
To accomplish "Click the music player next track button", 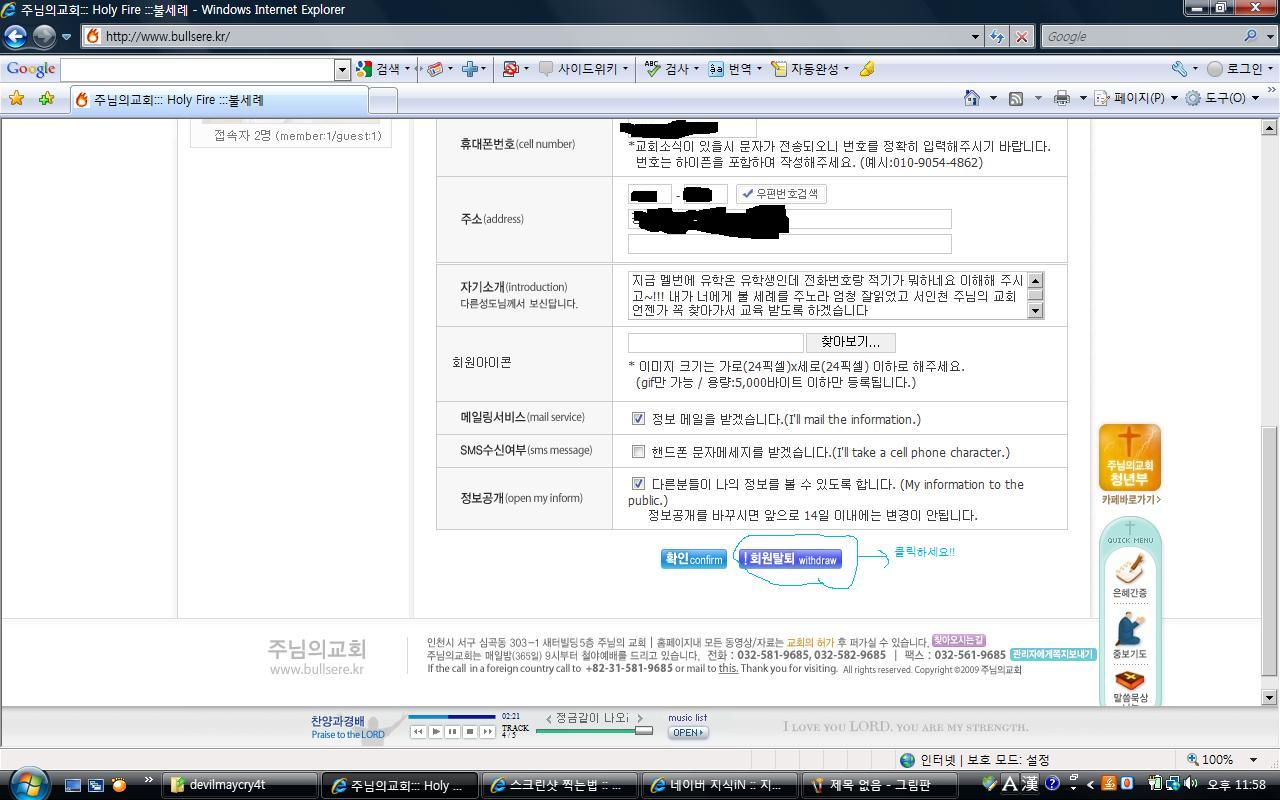I will pos(487,731).
